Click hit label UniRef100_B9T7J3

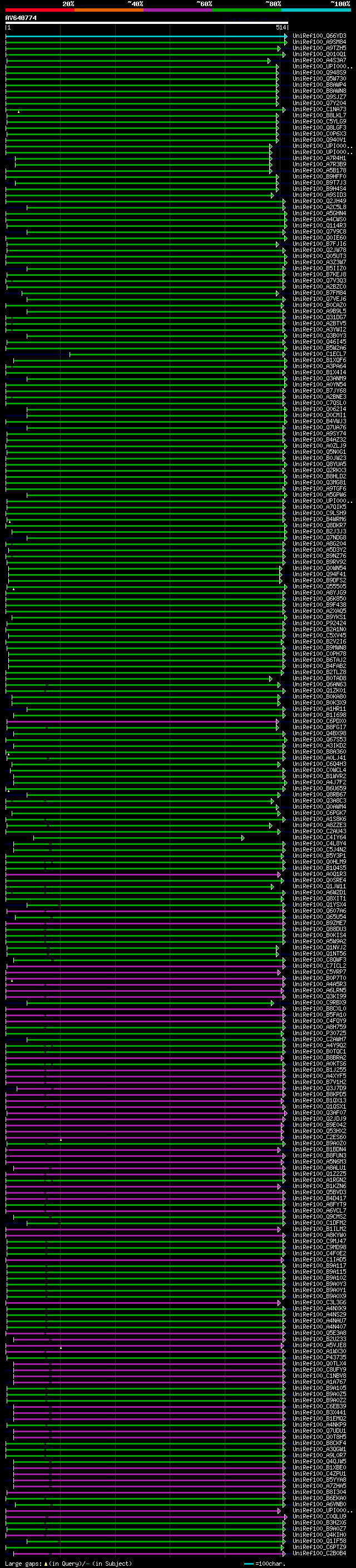point(319,182)
